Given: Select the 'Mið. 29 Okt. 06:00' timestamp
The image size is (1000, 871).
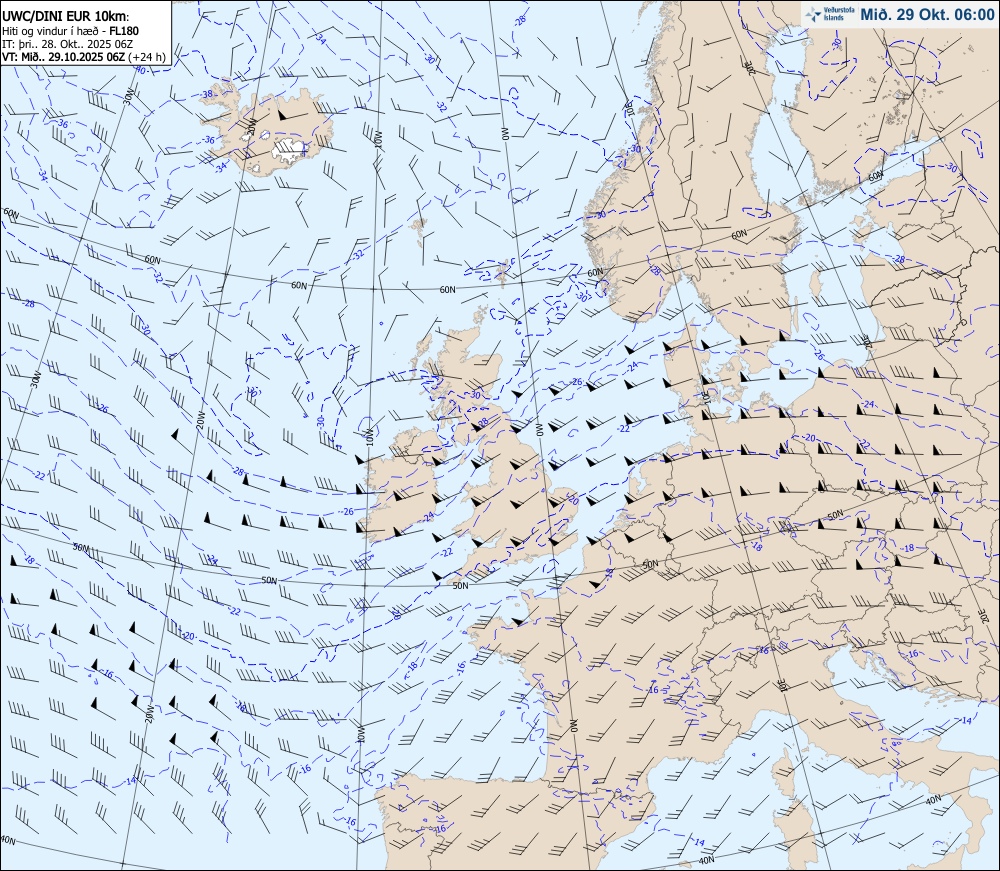Looking at the screenshot, I should 927,14.
